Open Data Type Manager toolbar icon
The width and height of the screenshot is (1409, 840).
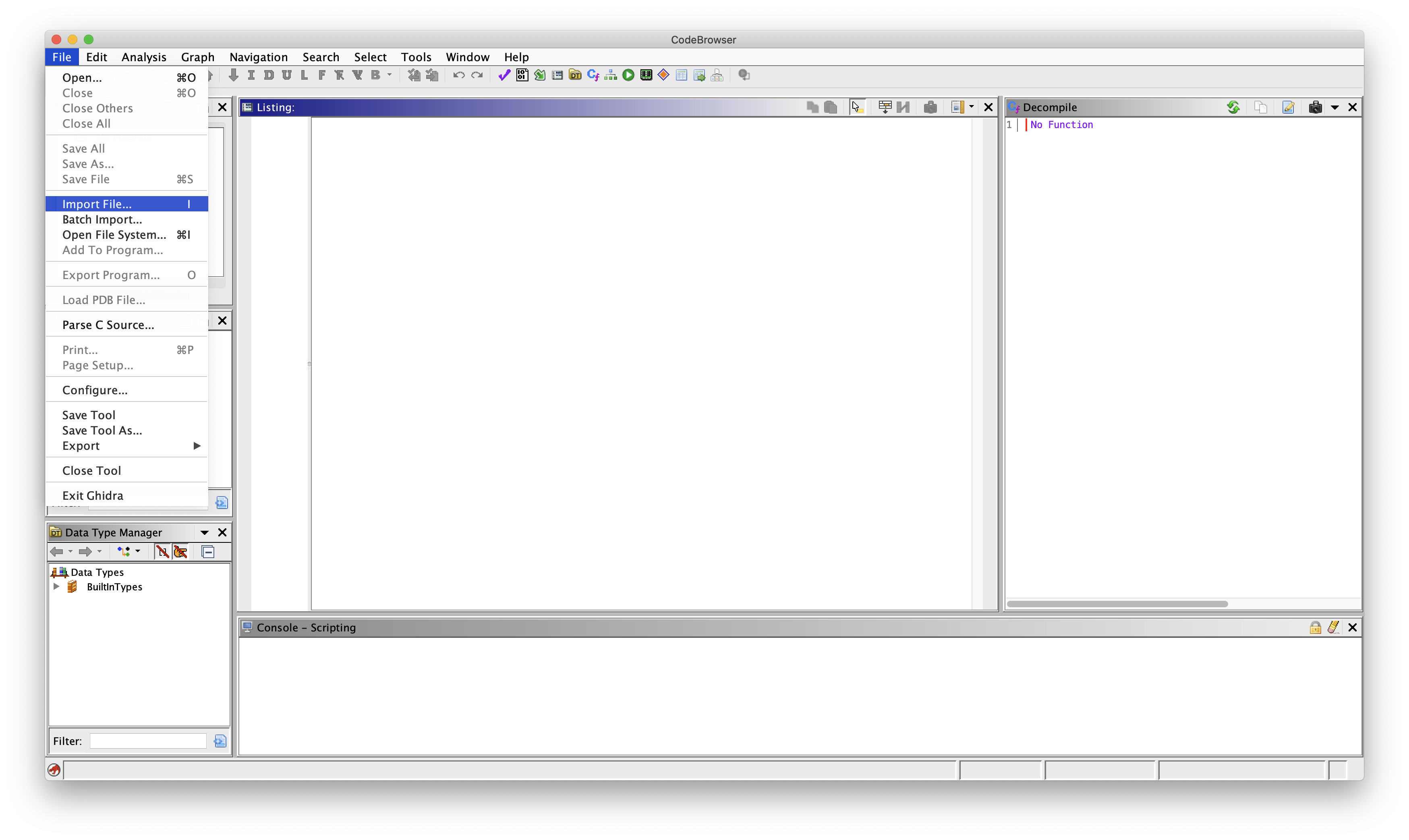click(575, 75)
